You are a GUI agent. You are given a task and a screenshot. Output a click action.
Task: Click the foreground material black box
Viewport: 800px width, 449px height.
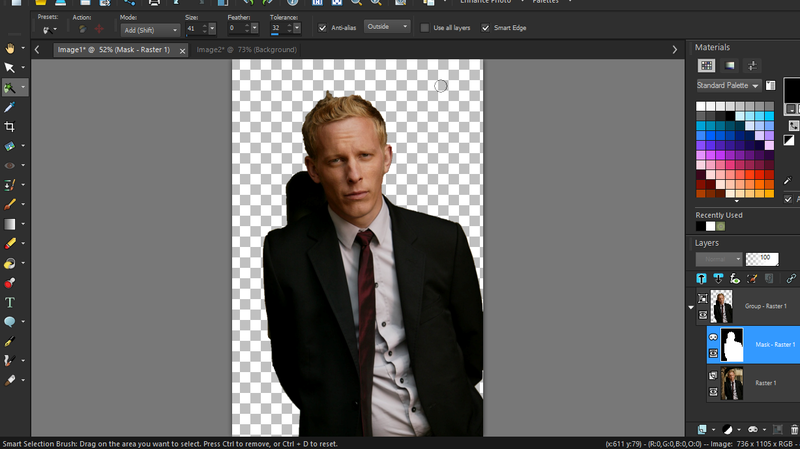792,90
